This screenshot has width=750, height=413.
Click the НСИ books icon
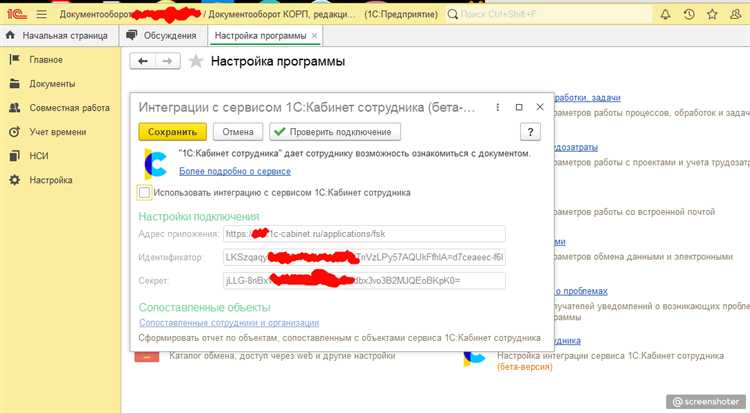click(x=15, y=156)
